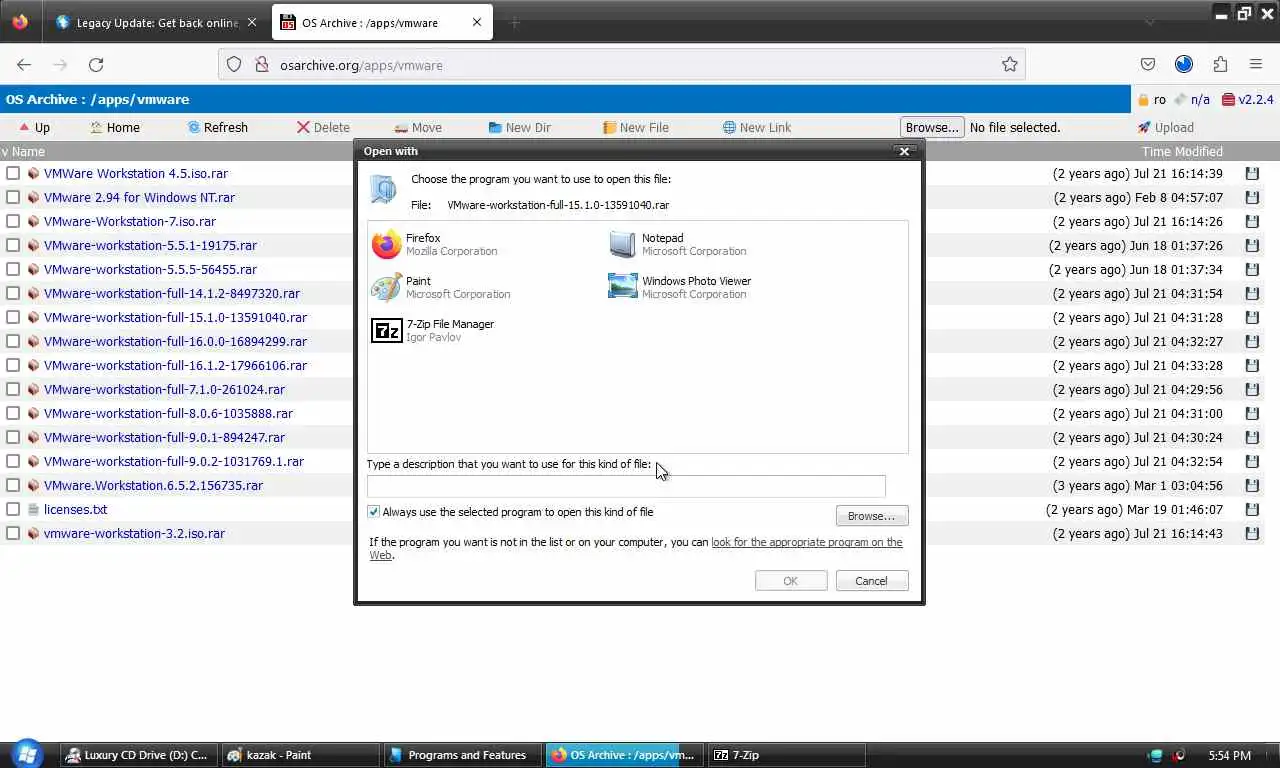Image resolution: width=1280 pixels, height=768 pixels.
Task: Click Refresh in file manager toolbar
Action: point(218,127)
